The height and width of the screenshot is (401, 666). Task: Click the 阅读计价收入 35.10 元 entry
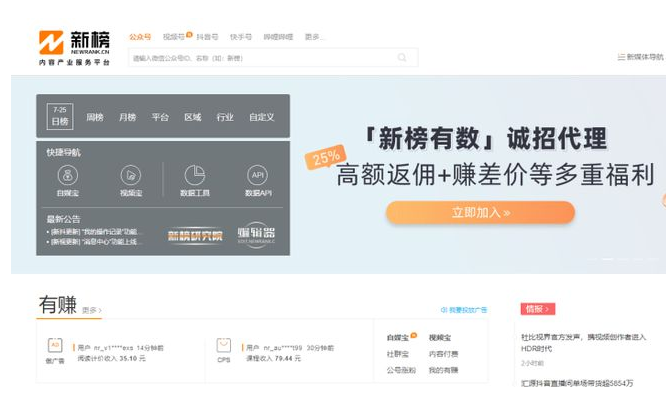(x=111, y=359)
